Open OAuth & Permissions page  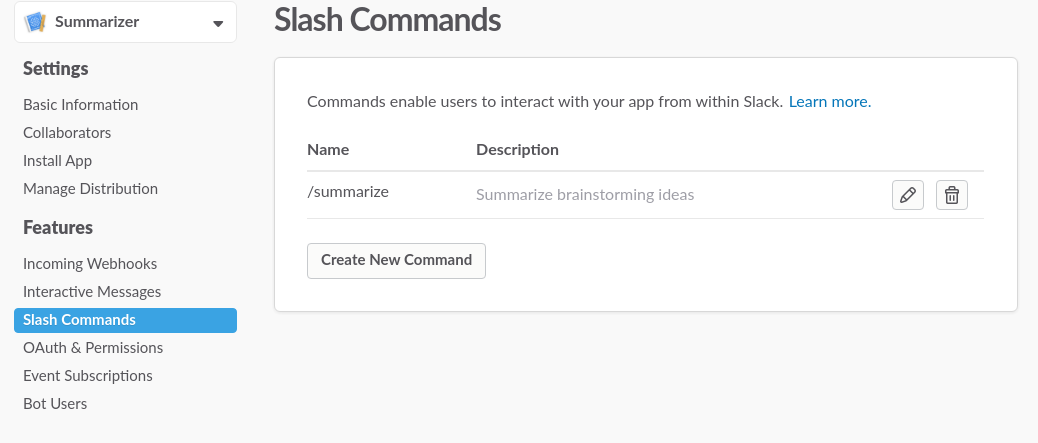pyautogui.click(x=93, y=348)
